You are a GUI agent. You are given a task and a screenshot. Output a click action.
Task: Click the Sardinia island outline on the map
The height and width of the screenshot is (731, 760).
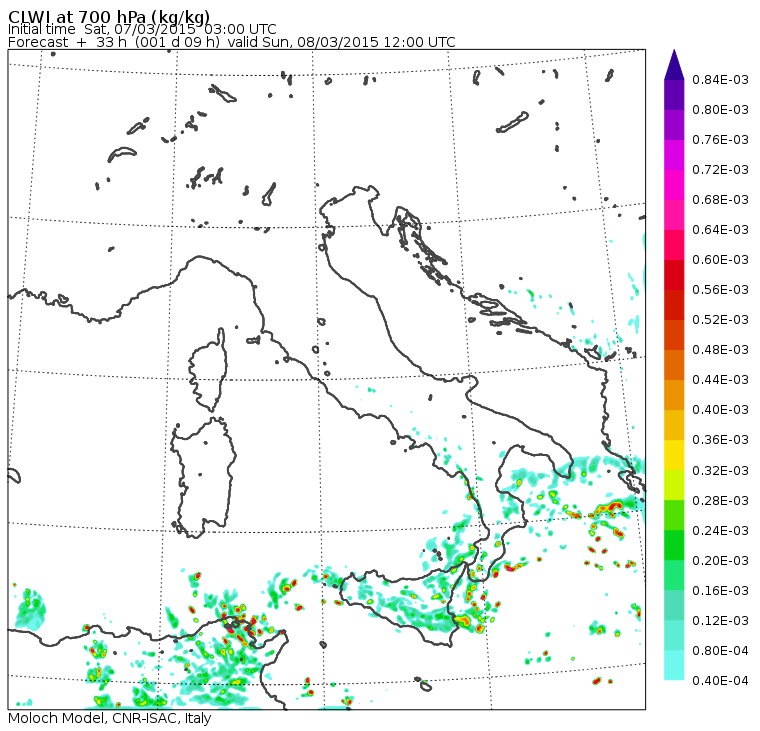204,477
